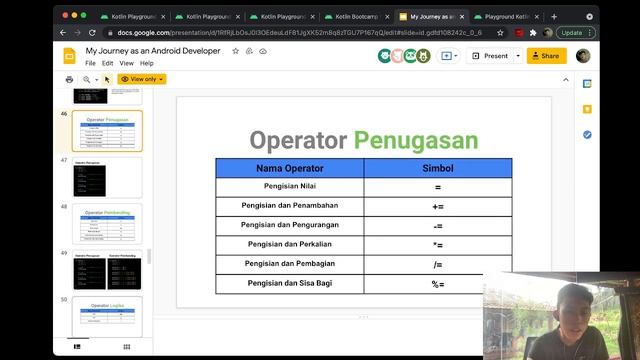
Task: Click the teal collaborator avatar
Action: tap(410, 56)
